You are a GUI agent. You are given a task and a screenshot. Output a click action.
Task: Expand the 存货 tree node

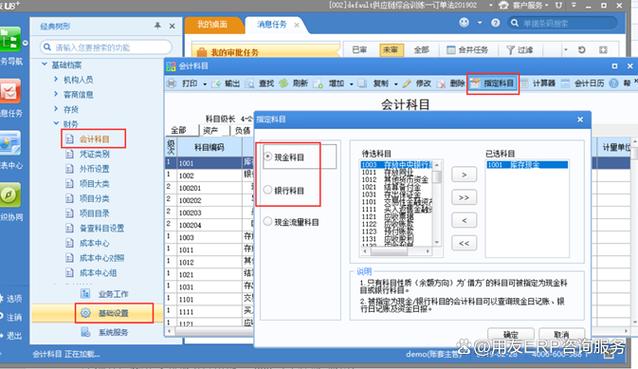(56, 109)
